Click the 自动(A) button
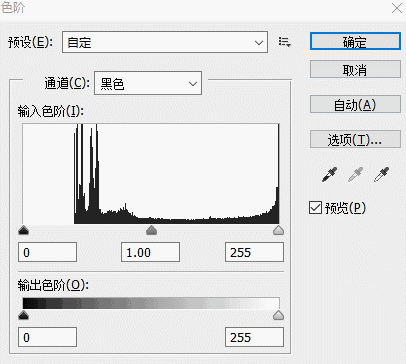The height and width of the screenshot is (364, 406). click(355, 104)
